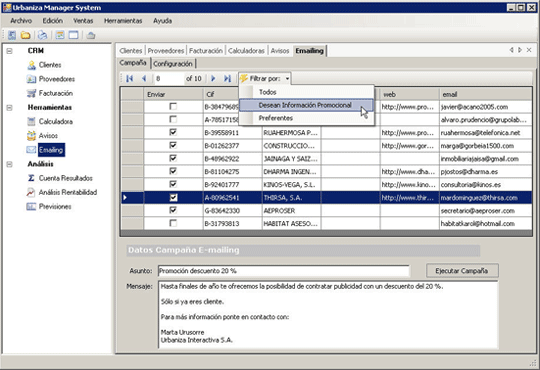
Task: Open Análisis Rentabilidad in sidebar
Action: point(68,192)
